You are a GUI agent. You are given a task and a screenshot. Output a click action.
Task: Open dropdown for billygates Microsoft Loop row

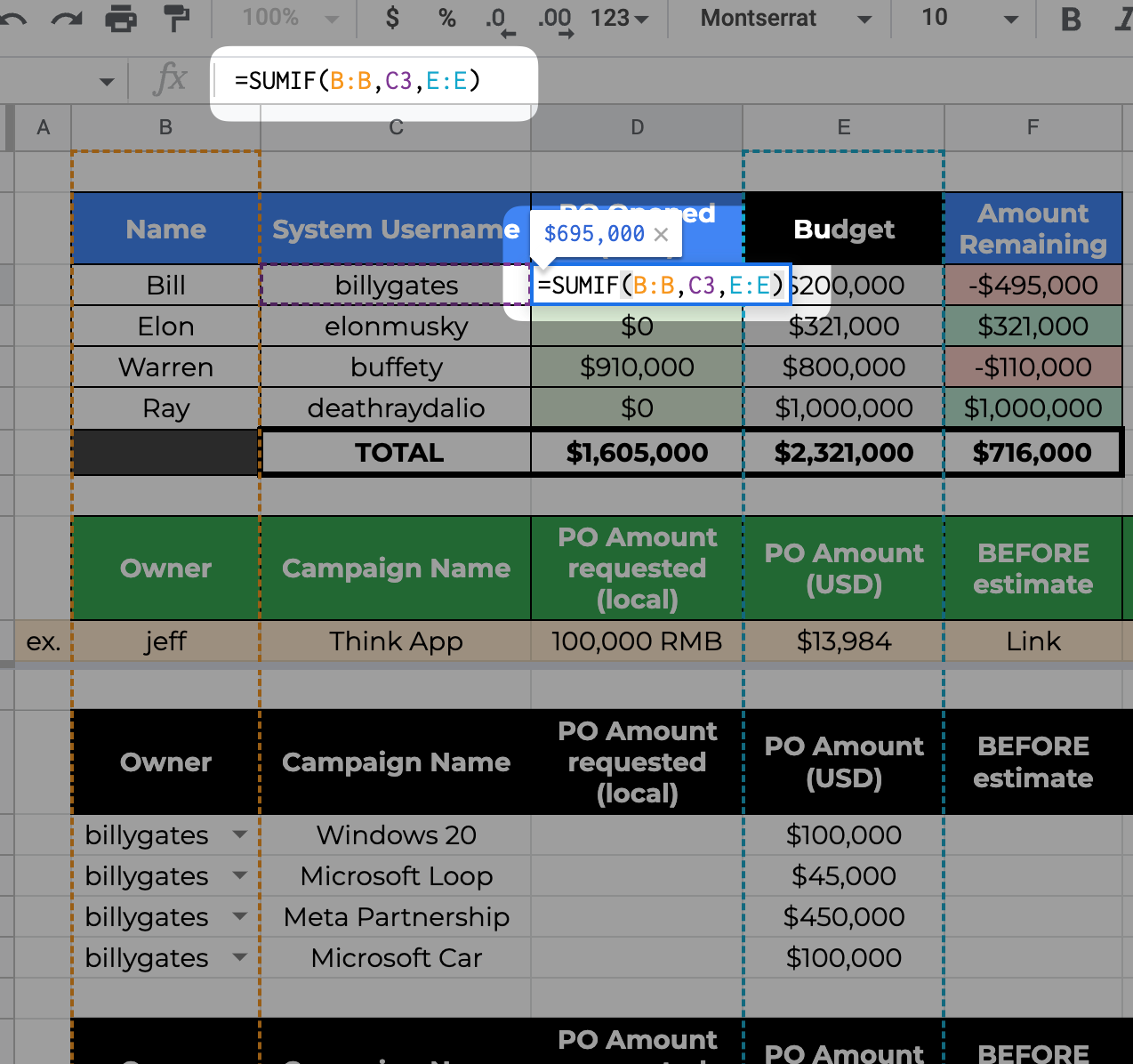tap(239, 875)
